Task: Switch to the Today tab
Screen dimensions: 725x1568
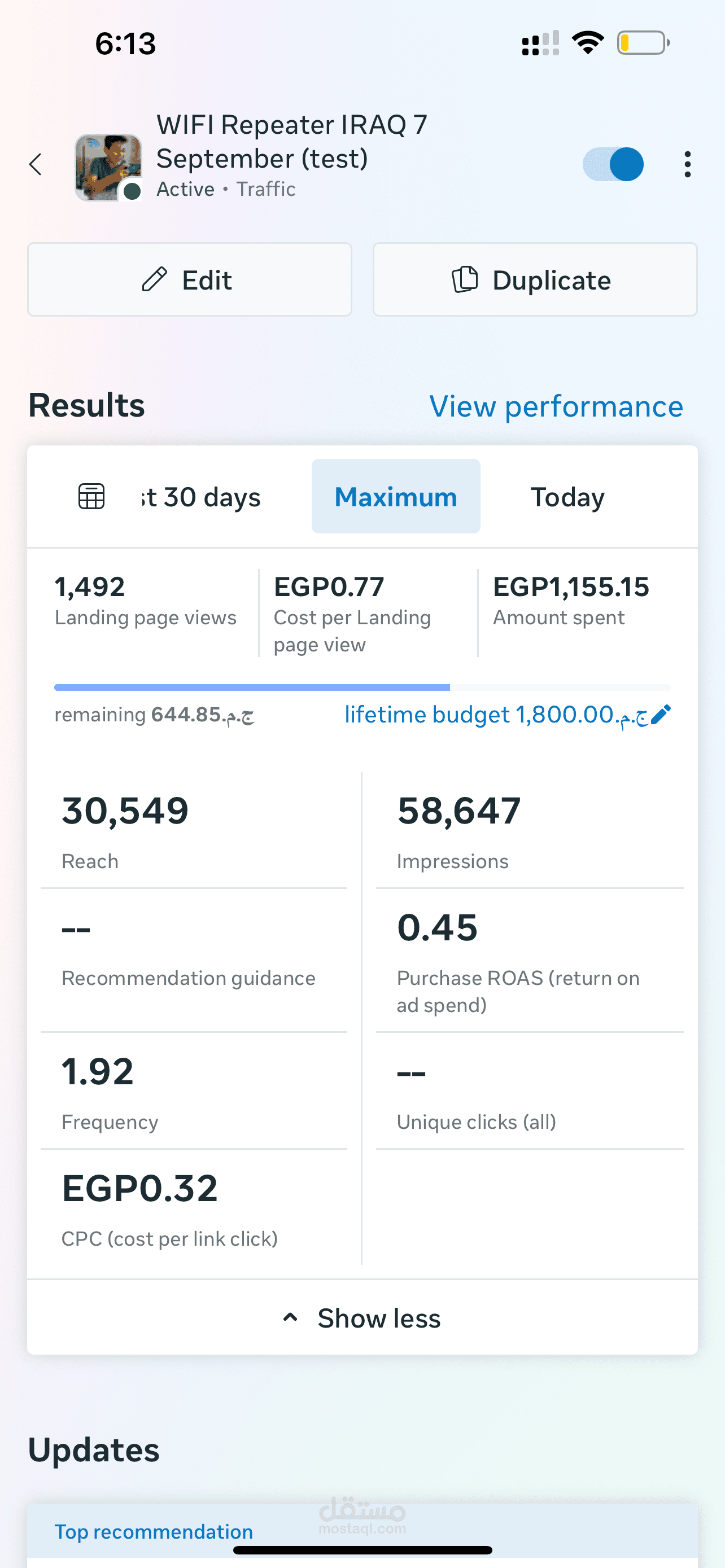Action: point(567,497)
